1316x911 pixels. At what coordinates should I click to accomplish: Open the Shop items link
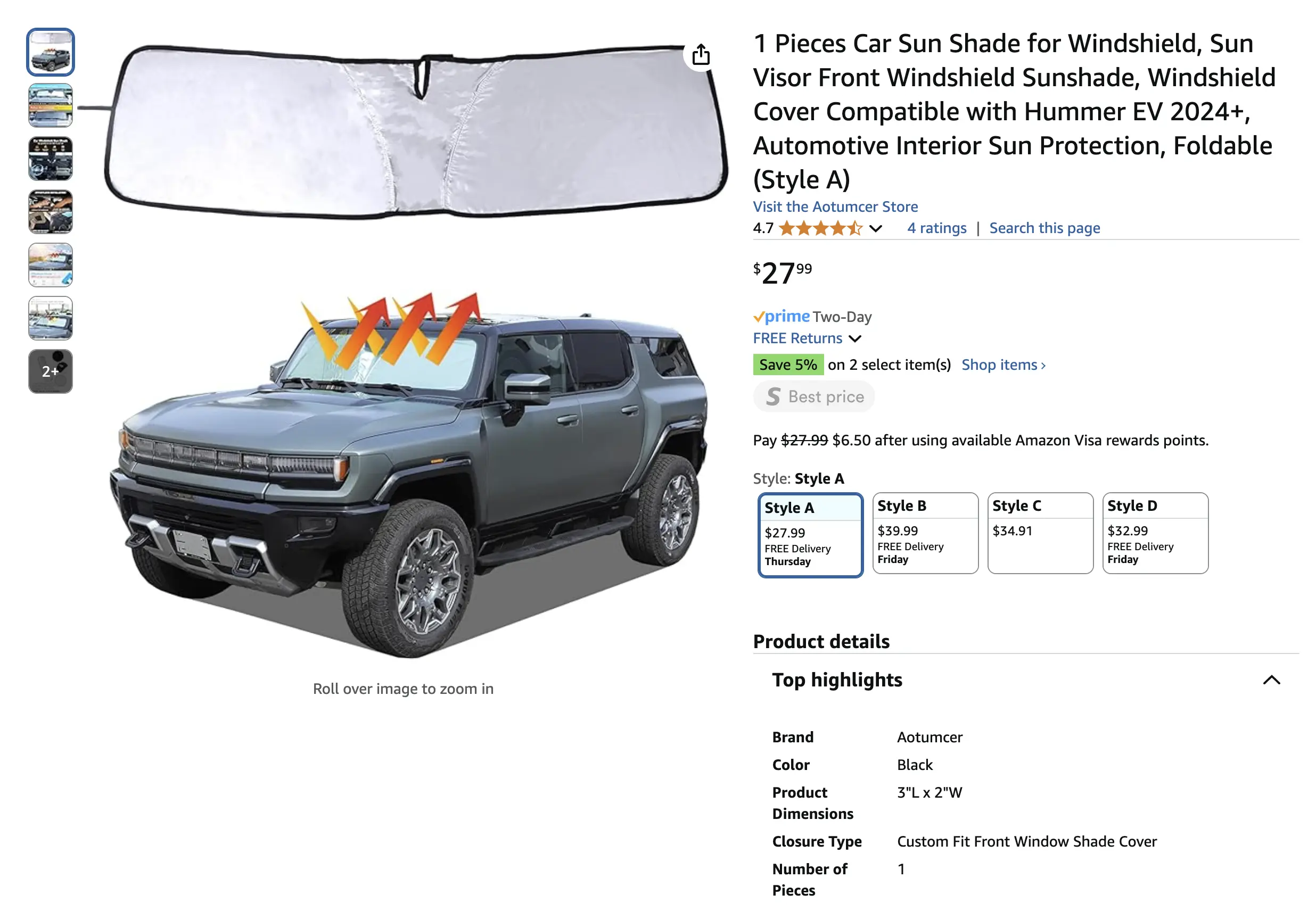[x=1003, y=365]
